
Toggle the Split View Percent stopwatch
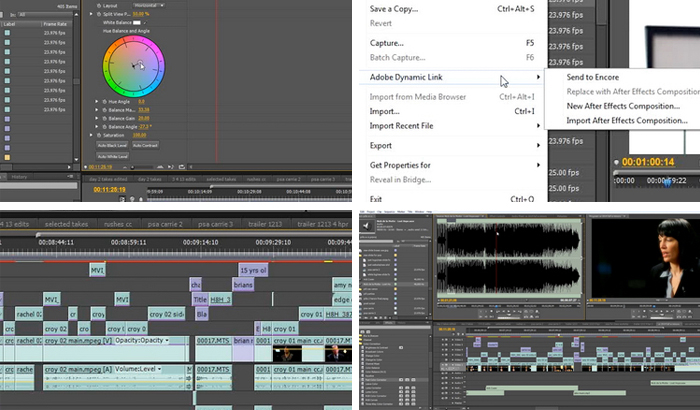[99, 14]
